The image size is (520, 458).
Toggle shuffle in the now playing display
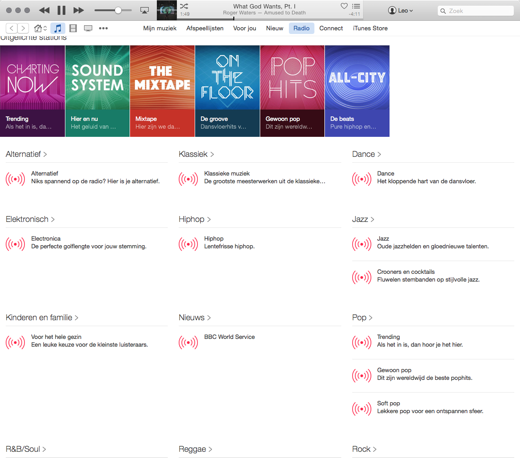pyautogui.click(x=184, y=6)
